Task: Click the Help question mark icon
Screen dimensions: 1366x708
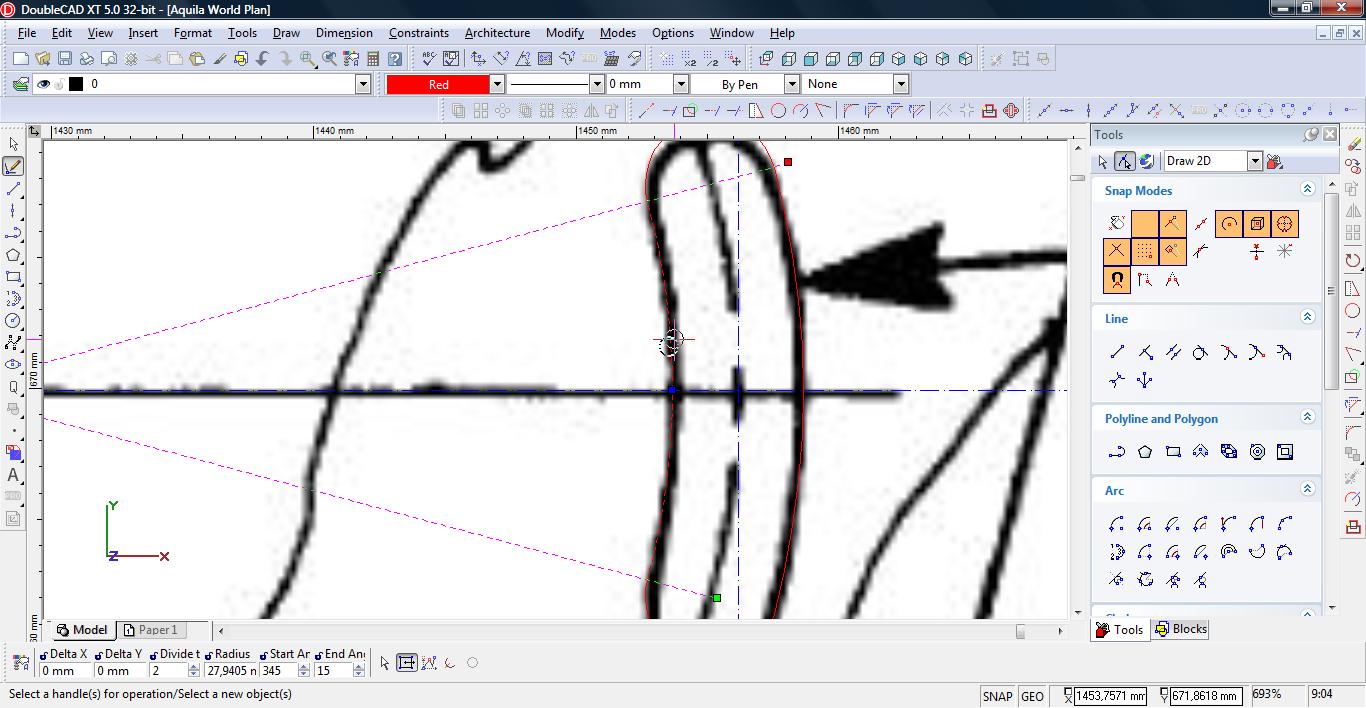Action: coord(395,59)
